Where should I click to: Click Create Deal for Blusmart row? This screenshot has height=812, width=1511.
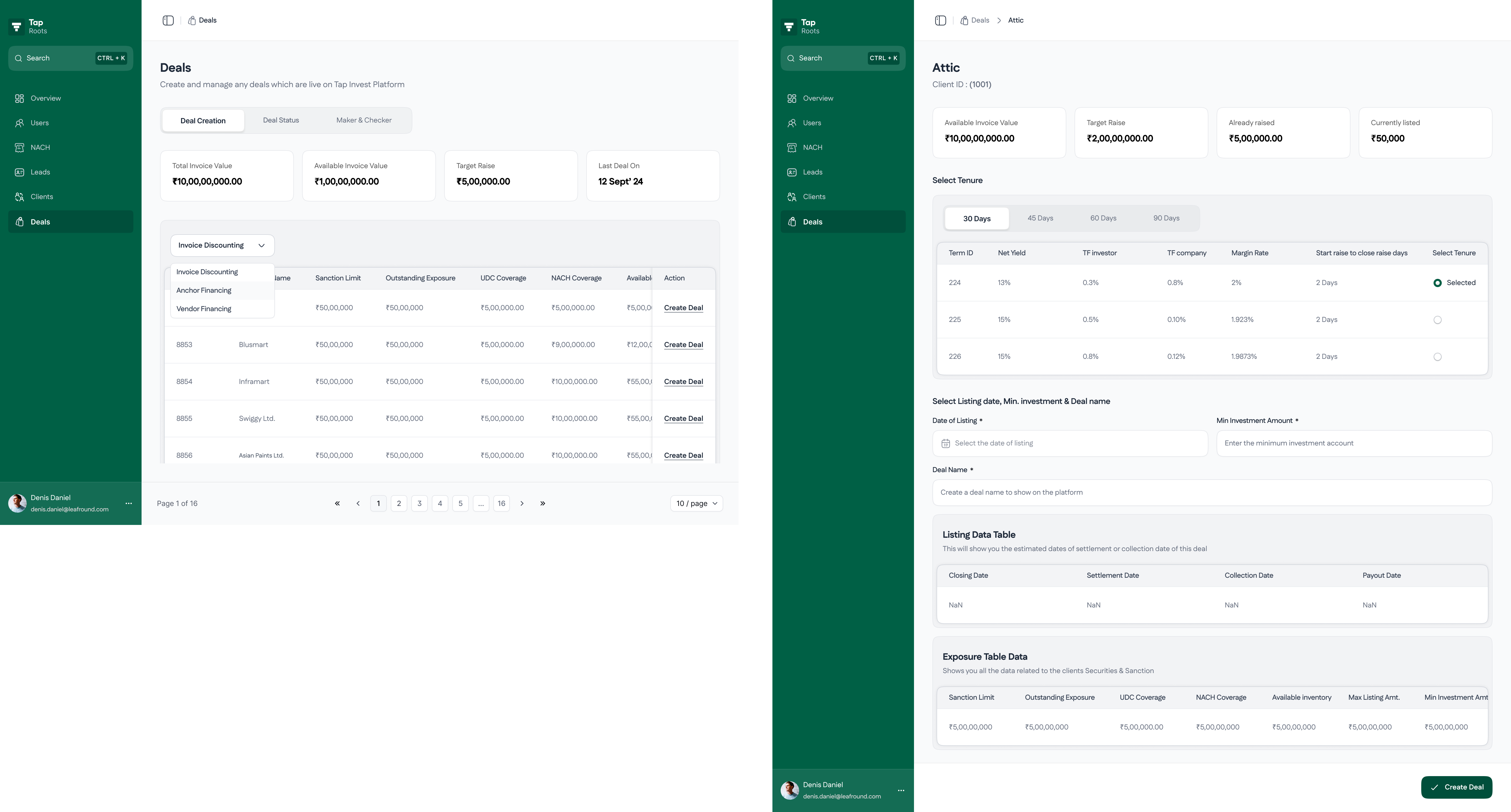(683, 345)
